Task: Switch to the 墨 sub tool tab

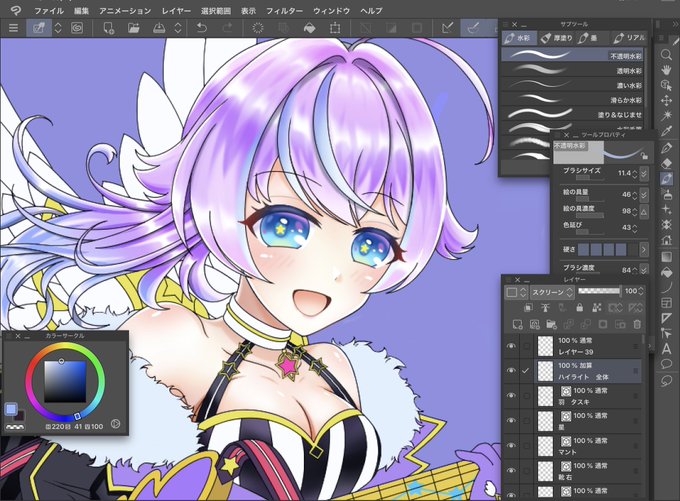Action: (x=588, y=38)
